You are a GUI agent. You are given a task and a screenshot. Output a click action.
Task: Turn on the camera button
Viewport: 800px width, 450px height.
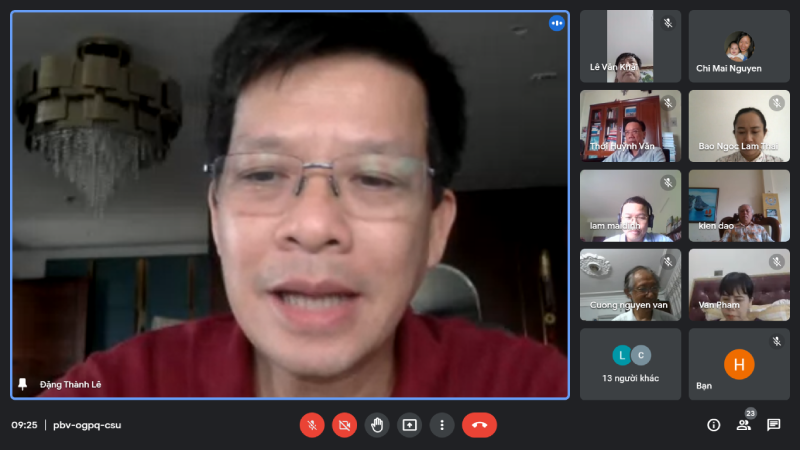coord(344,425)
